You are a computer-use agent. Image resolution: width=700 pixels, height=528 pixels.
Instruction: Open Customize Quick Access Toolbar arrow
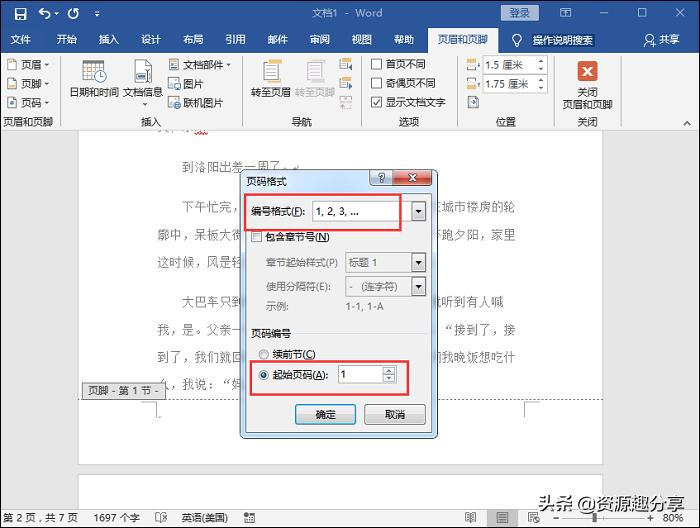coord(97,14)
